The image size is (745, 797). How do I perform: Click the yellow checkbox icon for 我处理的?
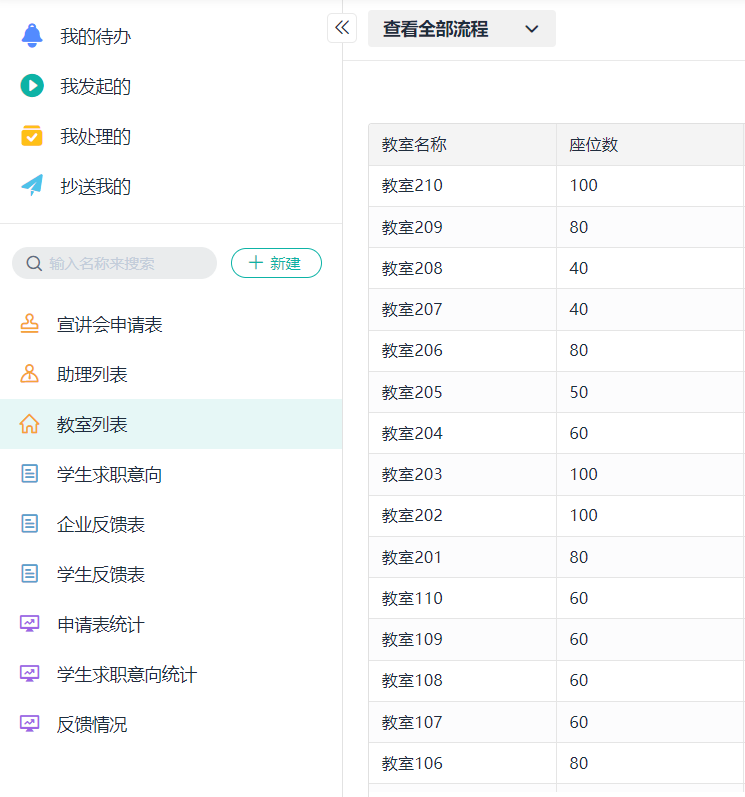tap(32, 136)
